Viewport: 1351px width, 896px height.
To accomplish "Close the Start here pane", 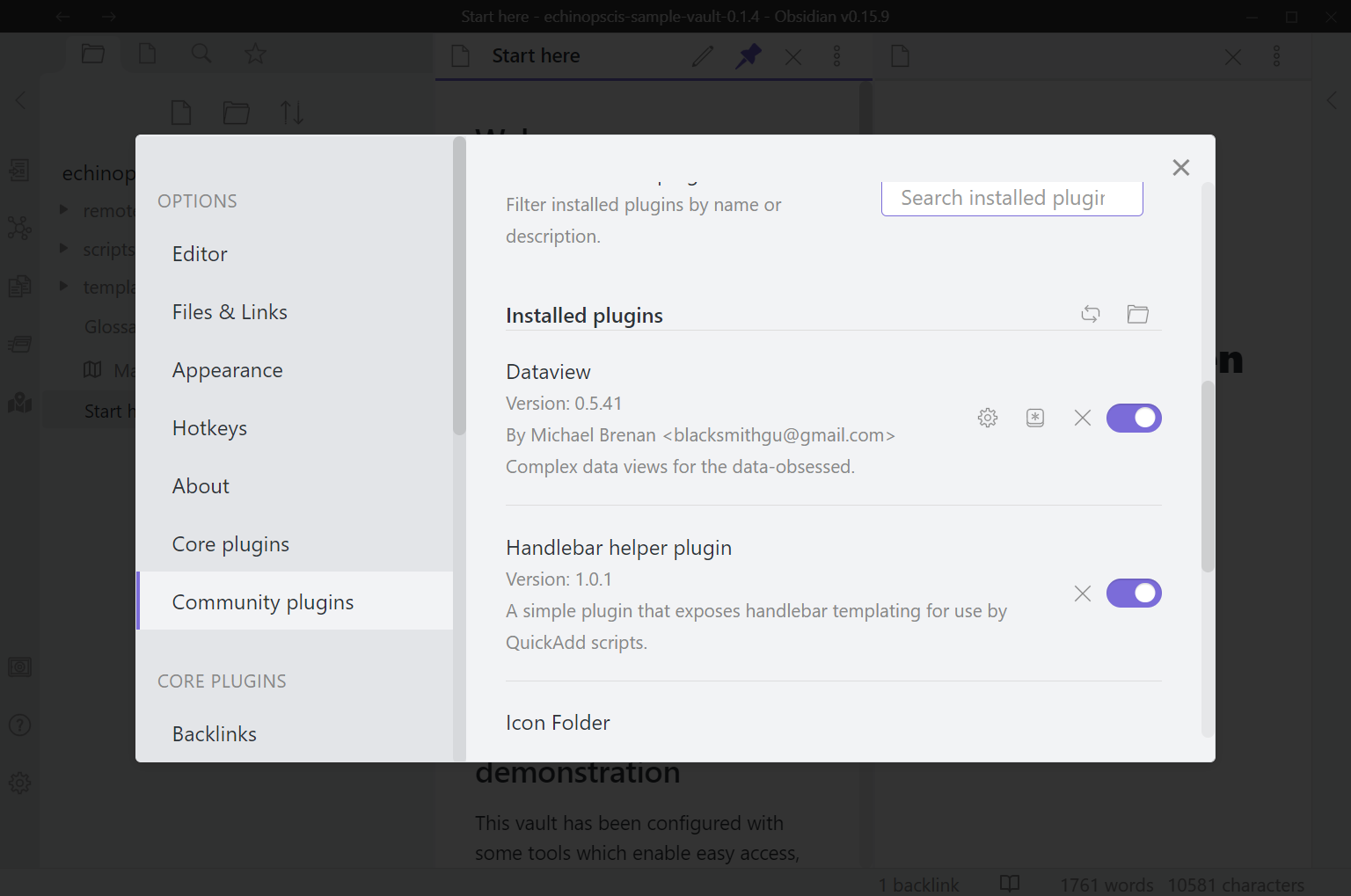I will click(x=793, y=57).
